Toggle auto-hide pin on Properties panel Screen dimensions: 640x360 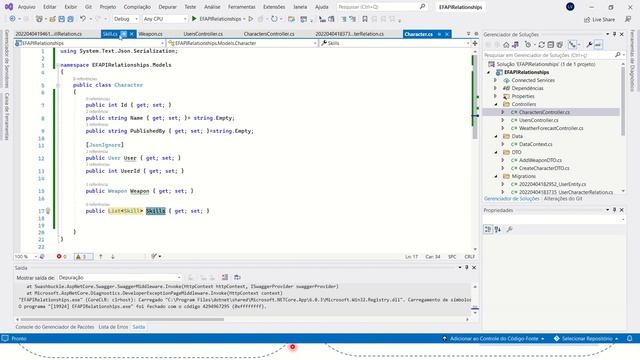615,210
